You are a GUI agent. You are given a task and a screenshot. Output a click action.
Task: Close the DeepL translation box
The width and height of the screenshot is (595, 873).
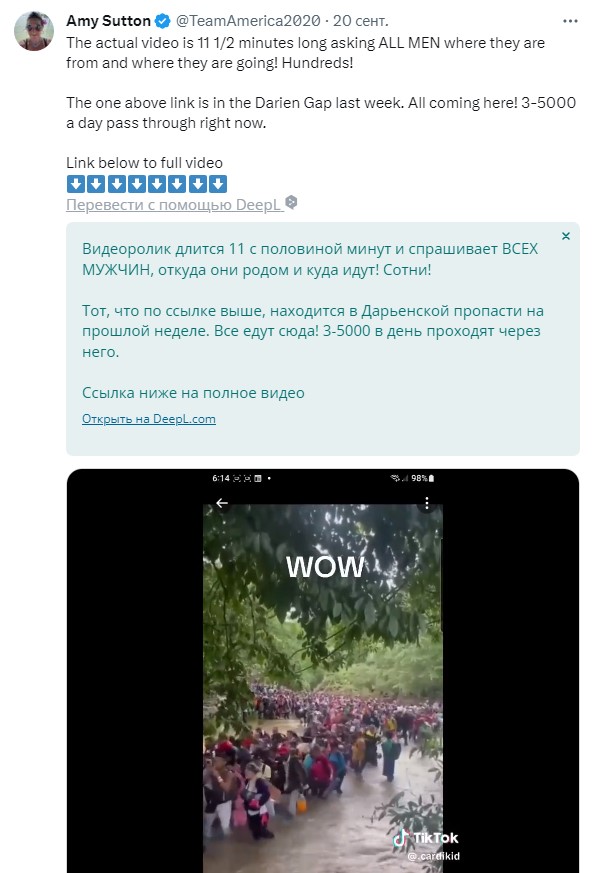click(x=566, y=236)
